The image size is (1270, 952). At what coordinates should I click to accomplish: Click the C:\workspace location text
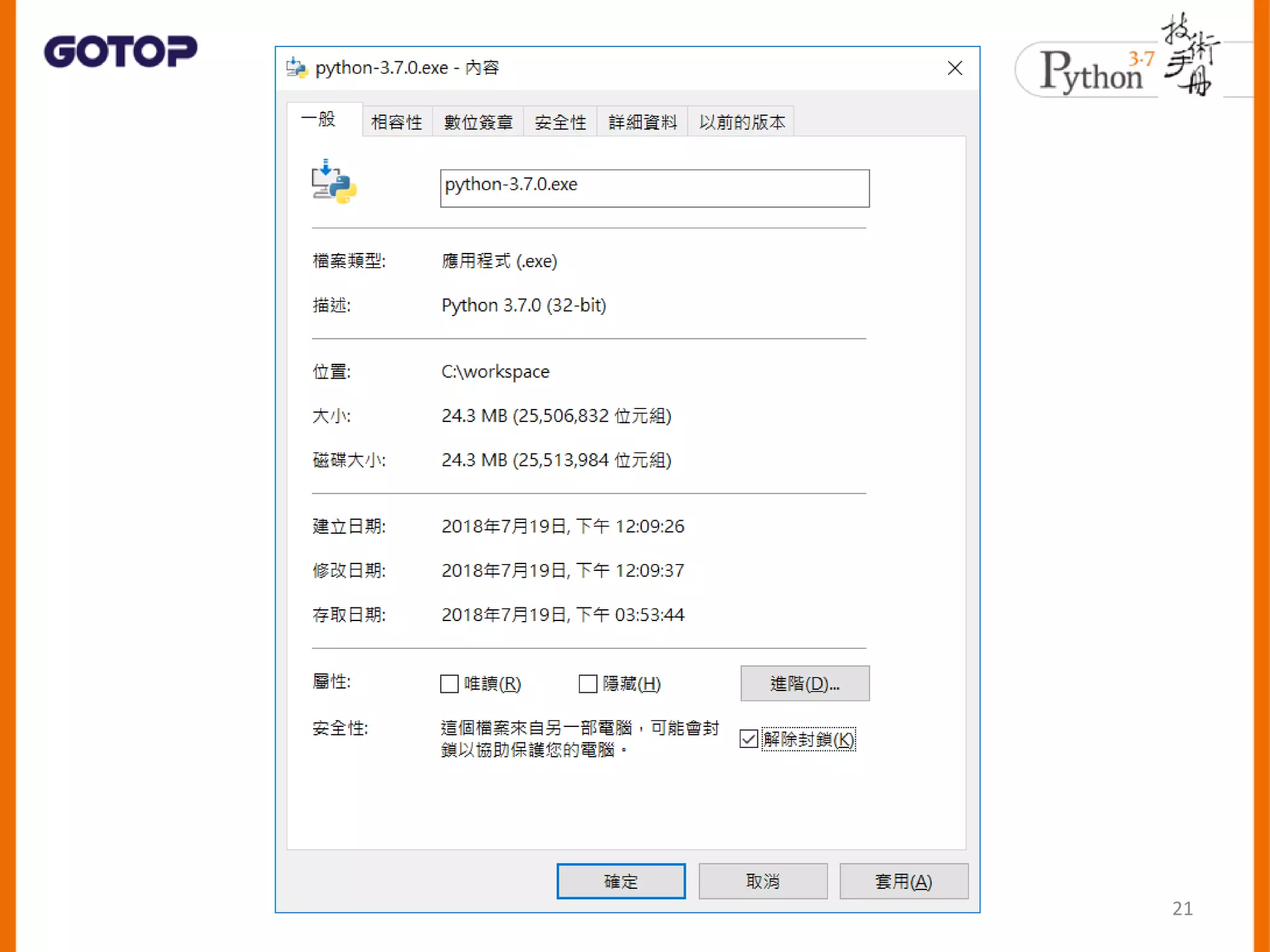pyautogui.click(x=495, y=371)
